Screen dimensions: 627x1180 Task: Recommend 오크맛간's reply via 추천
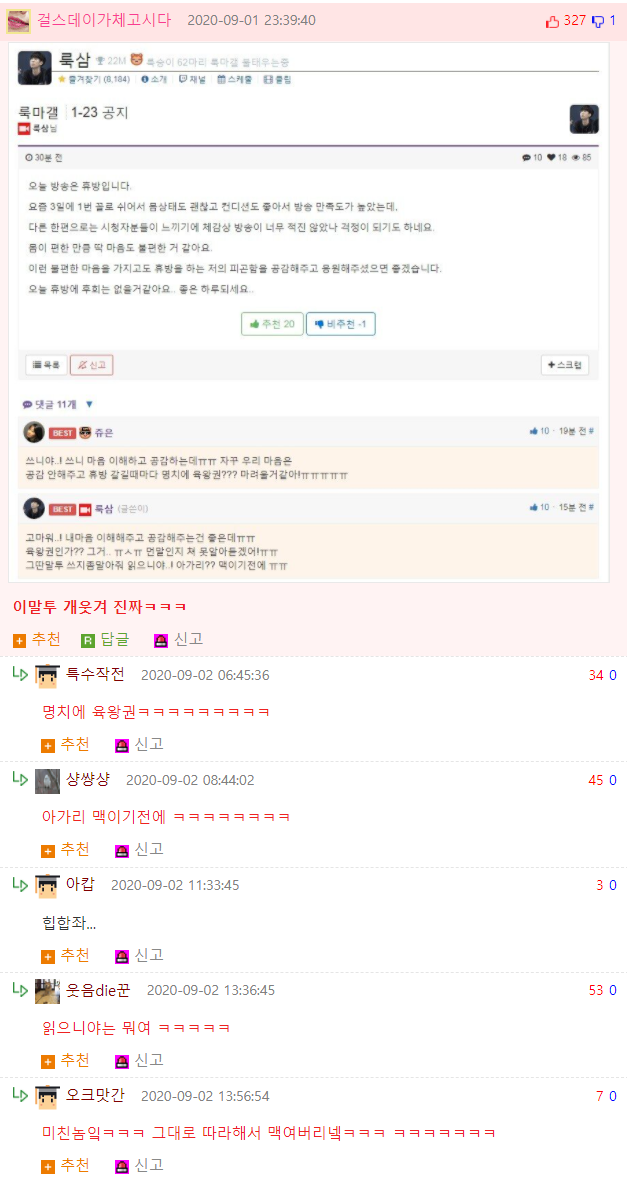(65, 1166)
